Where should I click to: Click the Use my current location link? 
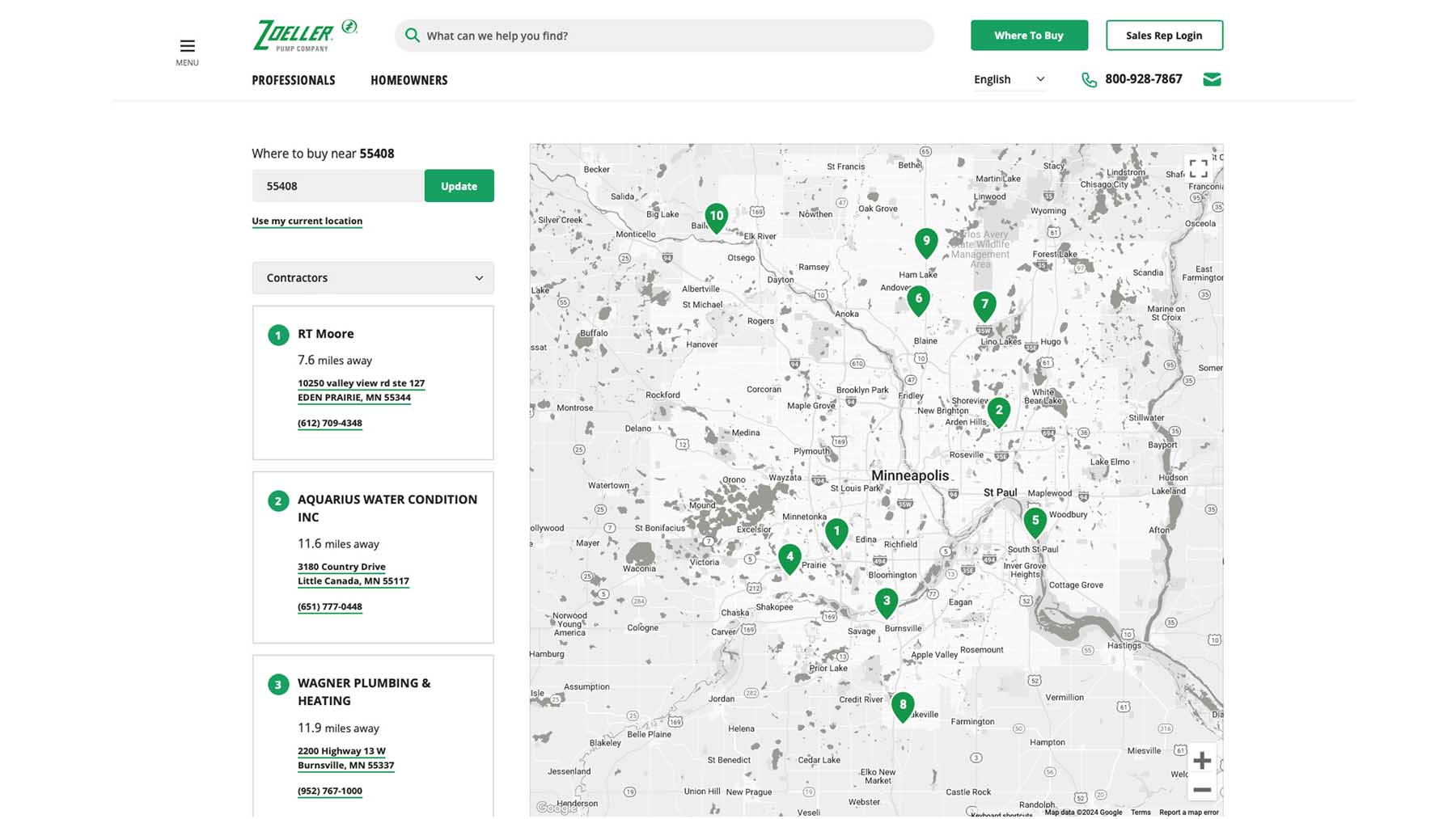(307, 221)
